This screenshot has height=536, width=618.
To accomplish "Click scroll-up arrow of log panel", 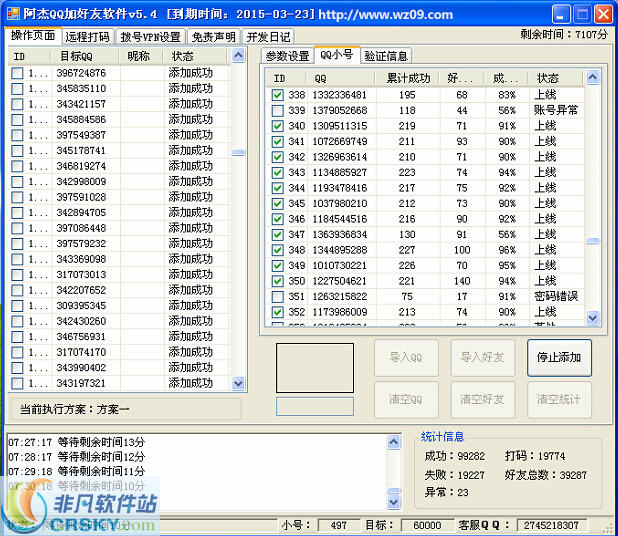I will [x=394, y=442].
